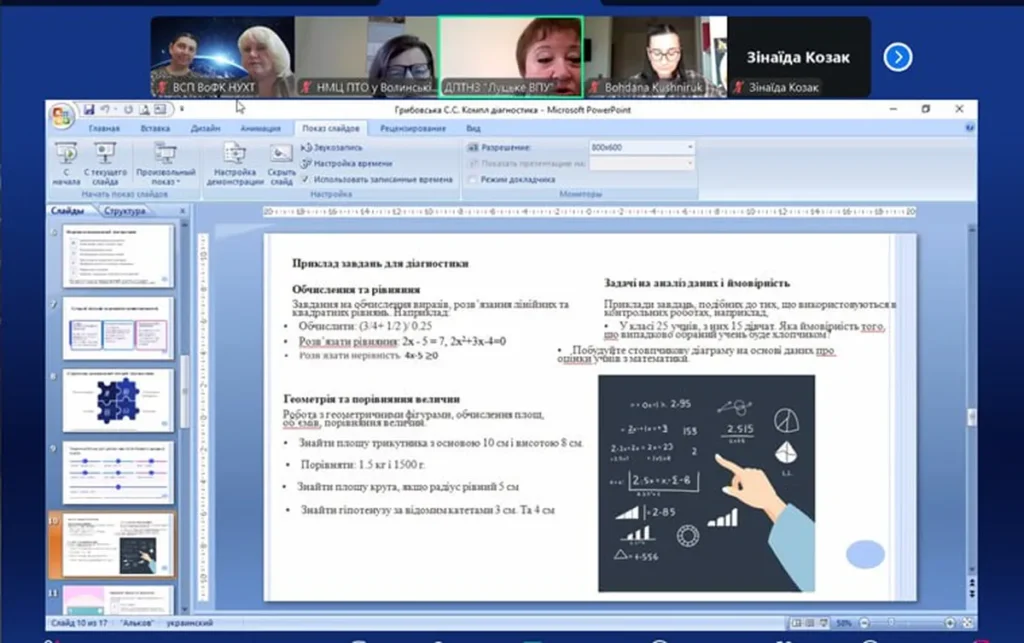Switch to Структура outline pane tab
The image size is (1024, 643).
click(124, 211)
